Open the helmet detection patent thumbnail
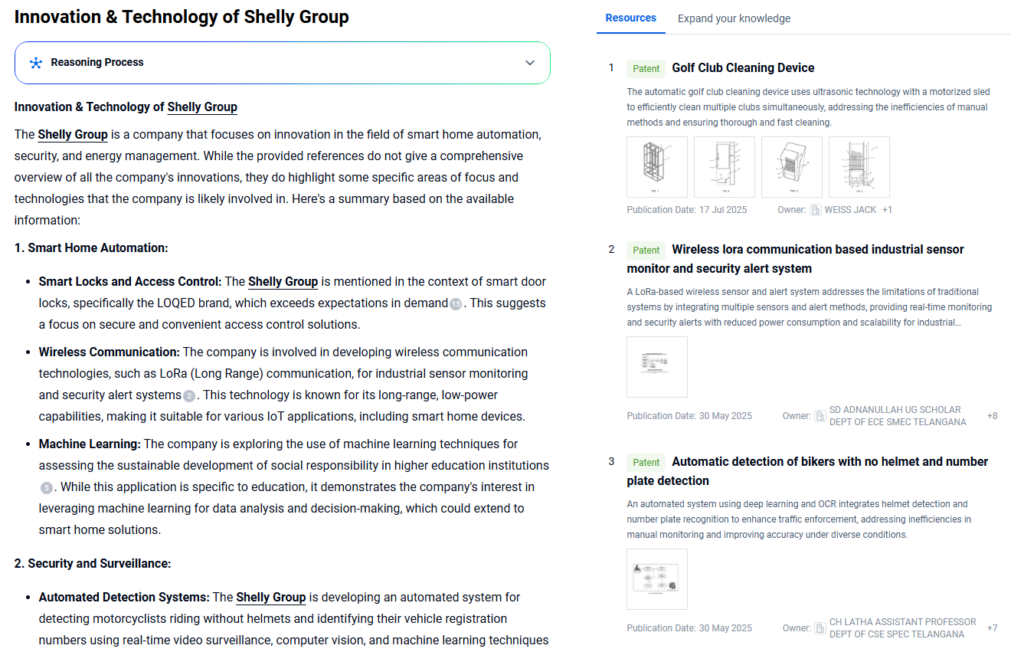Image resolution: width=1024 pixels, height=652 pixels. point(657,579)
